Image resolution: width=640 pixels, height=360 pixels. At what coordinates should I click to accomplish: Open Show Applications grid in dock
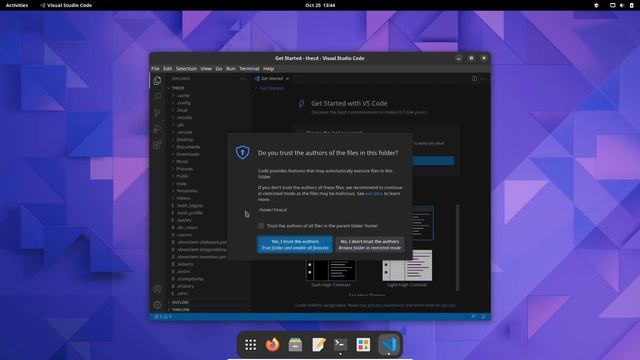click(x=251, y=344)
